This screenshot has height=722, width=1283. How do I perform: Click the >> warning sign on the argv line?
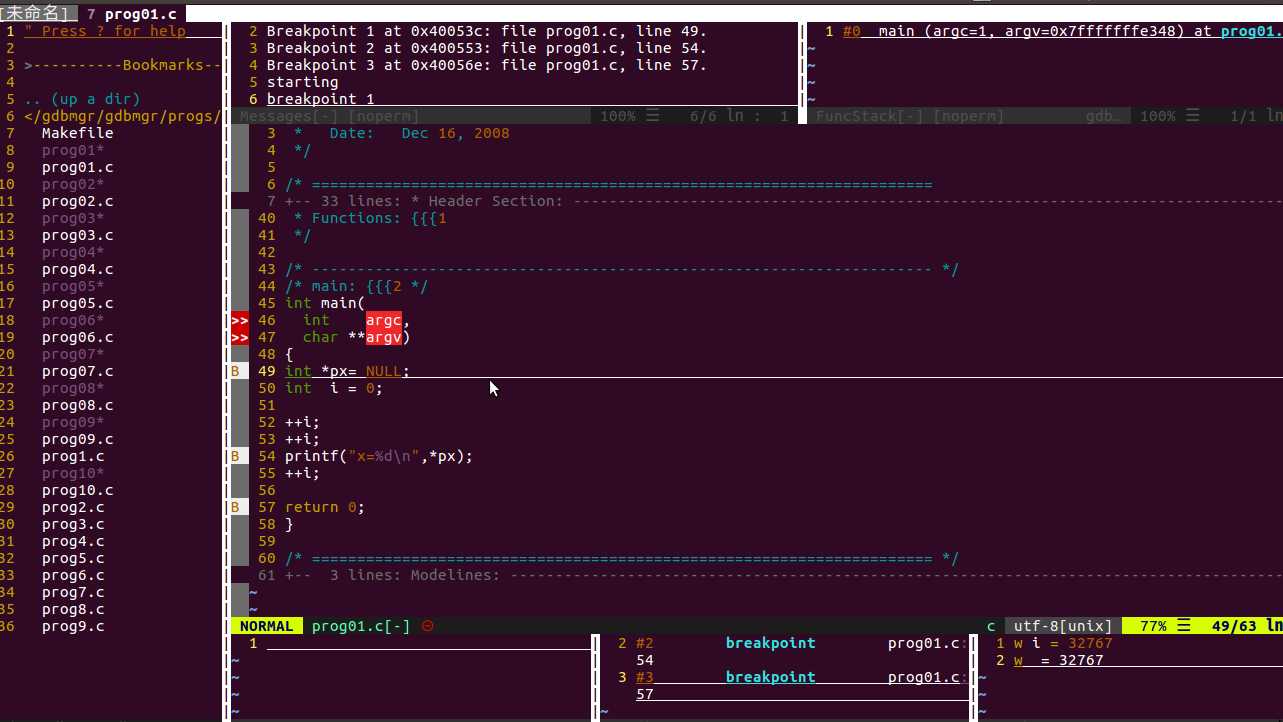click(x=240, y=337)
